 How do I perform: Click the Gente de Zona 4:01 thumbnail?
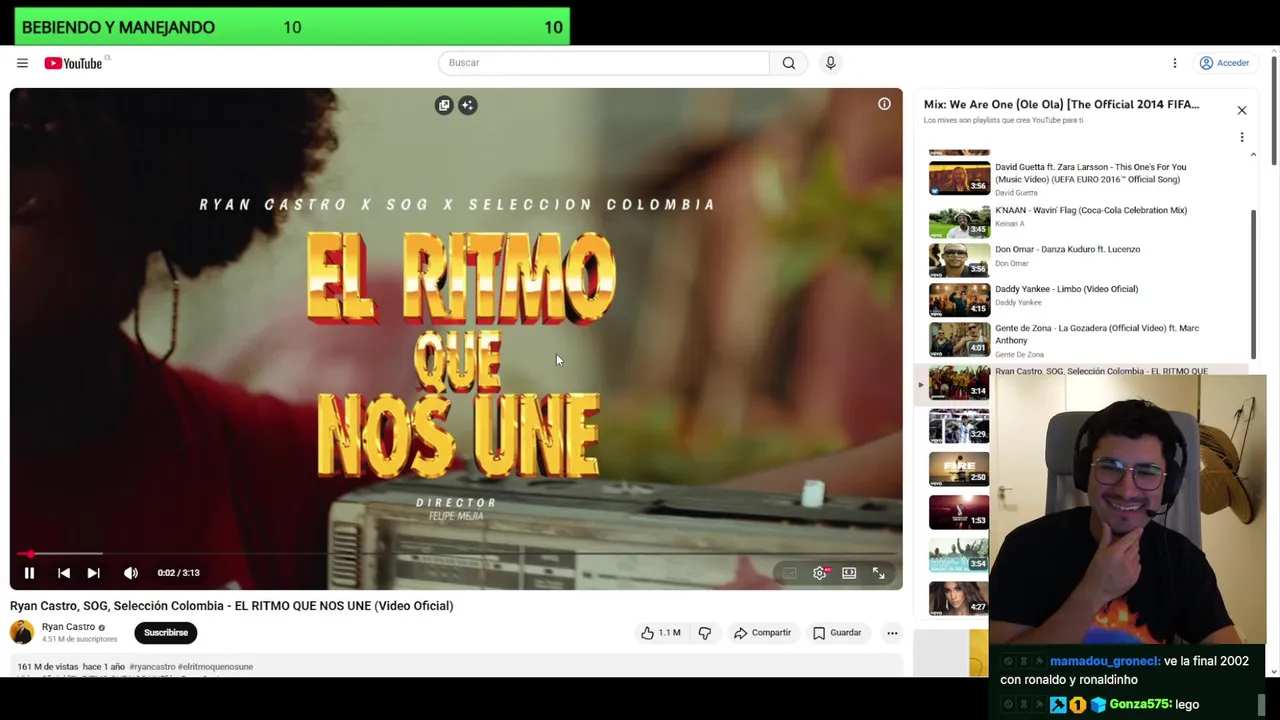point(959,339)
